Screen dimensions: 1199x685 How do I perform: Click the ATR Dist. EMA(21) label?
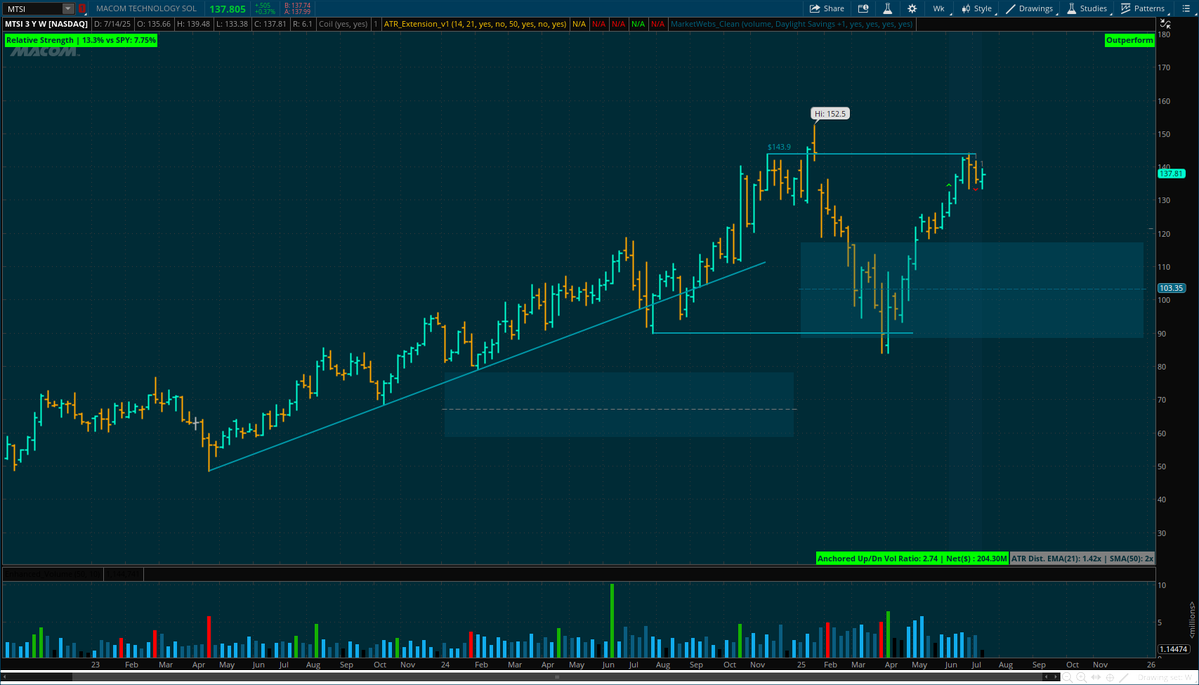1083,559
